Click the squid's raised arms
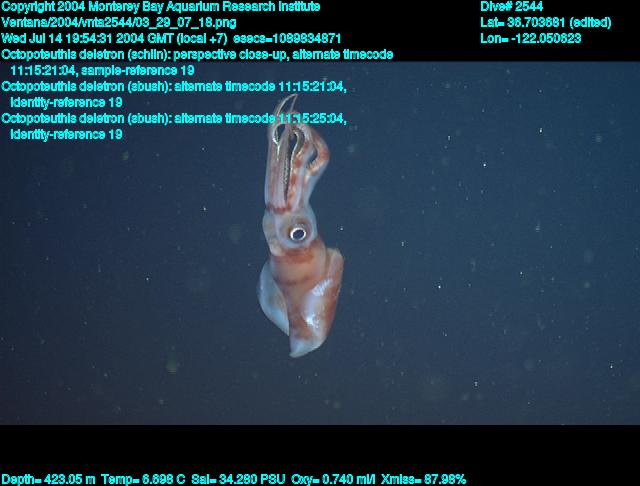Viewport: 640px width, 486px height. (292, 150)
